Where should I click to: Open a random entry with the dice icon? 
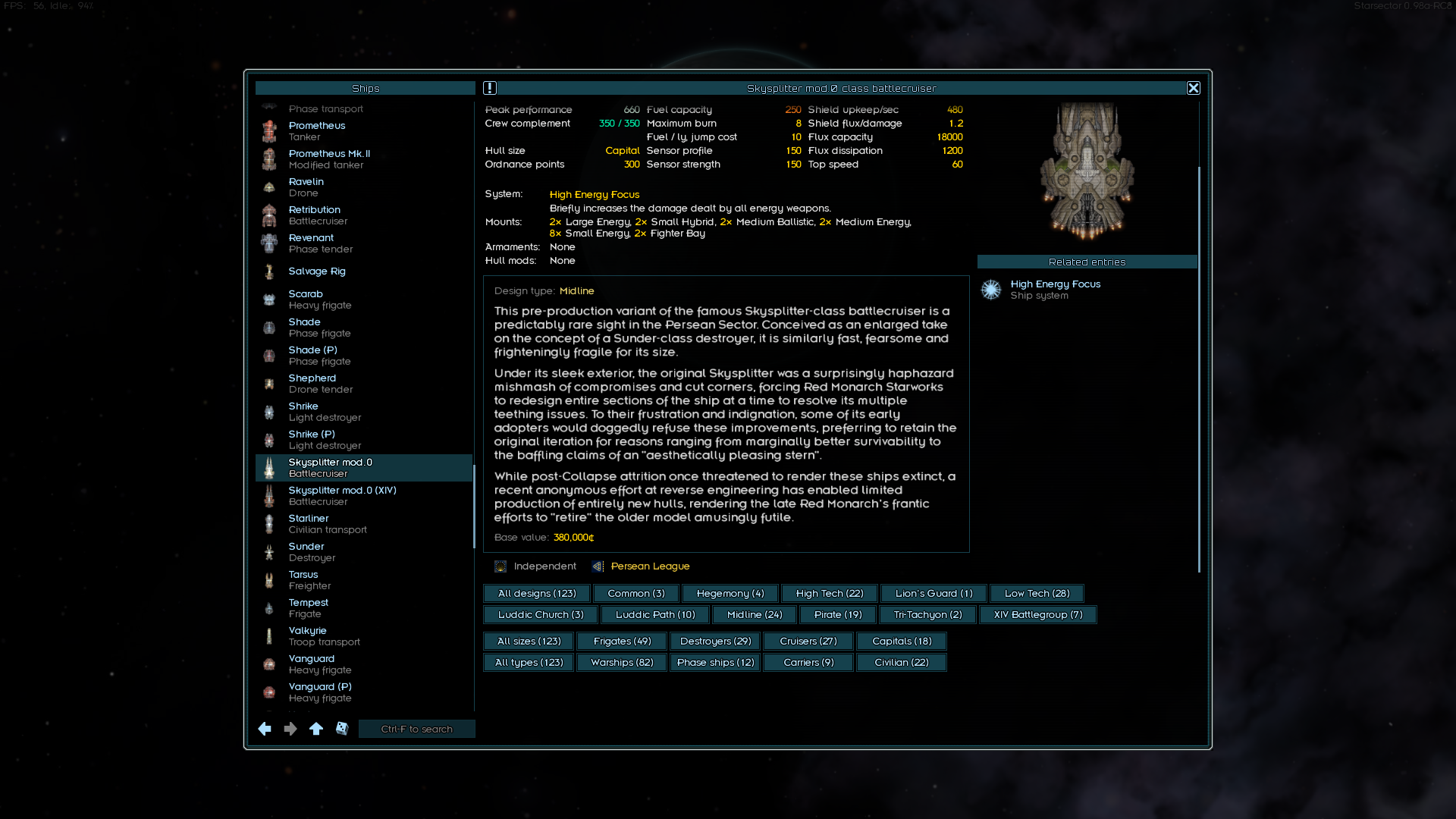[x=342, y=729]
